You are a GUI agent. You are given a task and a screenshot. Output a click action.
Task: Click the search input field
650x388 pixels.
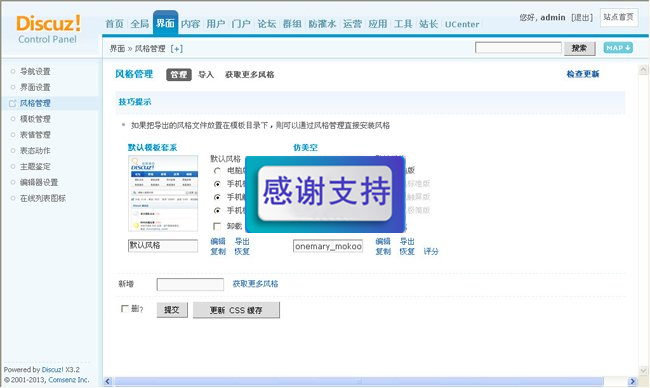518,48
